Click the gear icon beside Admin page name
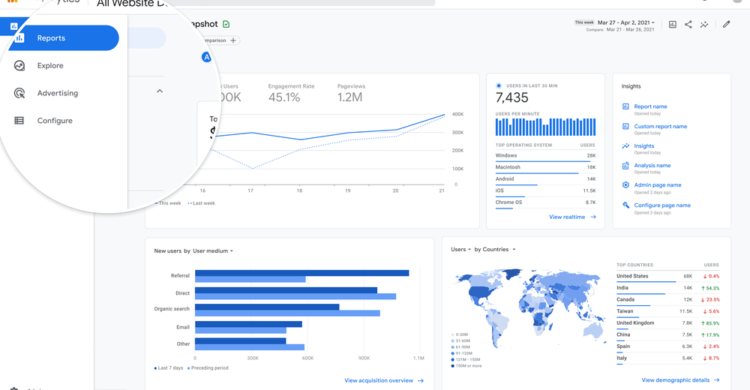 [626, 185]
